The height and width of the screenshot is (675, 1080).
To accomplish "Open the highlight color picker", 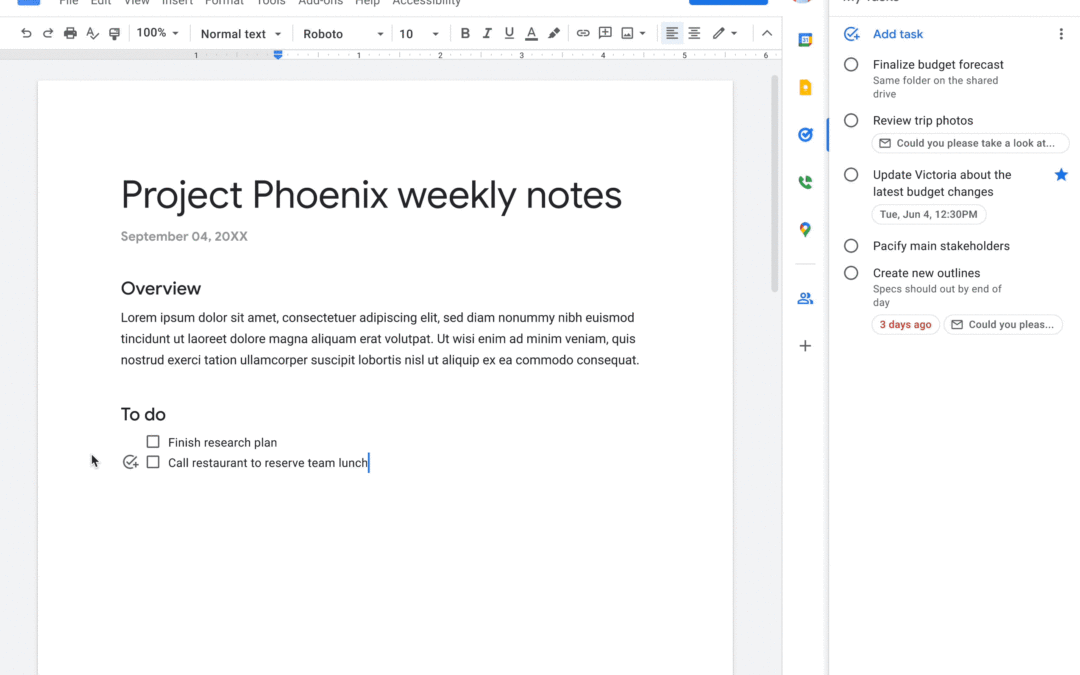I will [x=554, y=33].
